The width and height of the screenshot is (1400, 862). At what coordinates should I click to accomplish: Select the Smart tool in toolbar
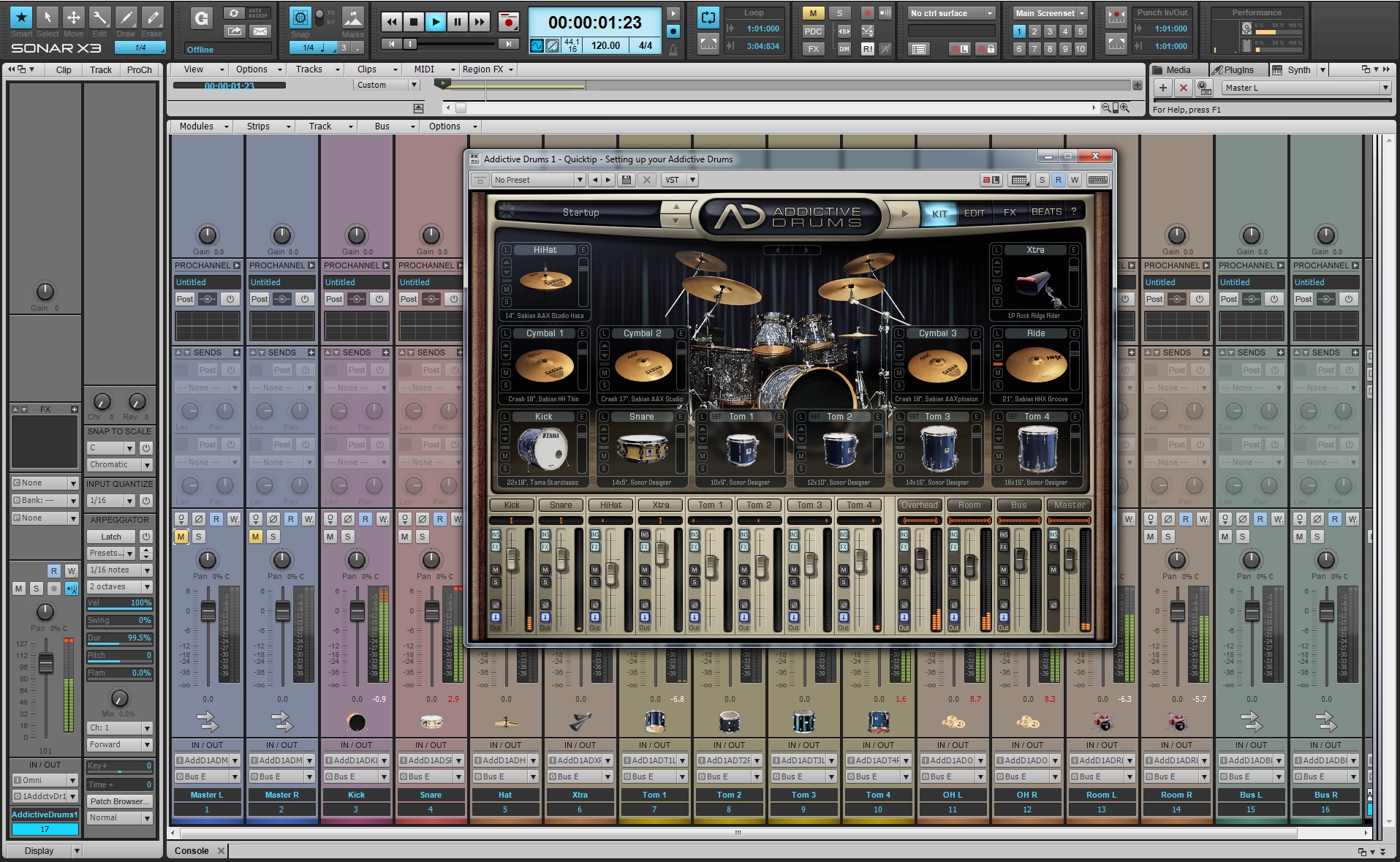[x=21, y=18]
